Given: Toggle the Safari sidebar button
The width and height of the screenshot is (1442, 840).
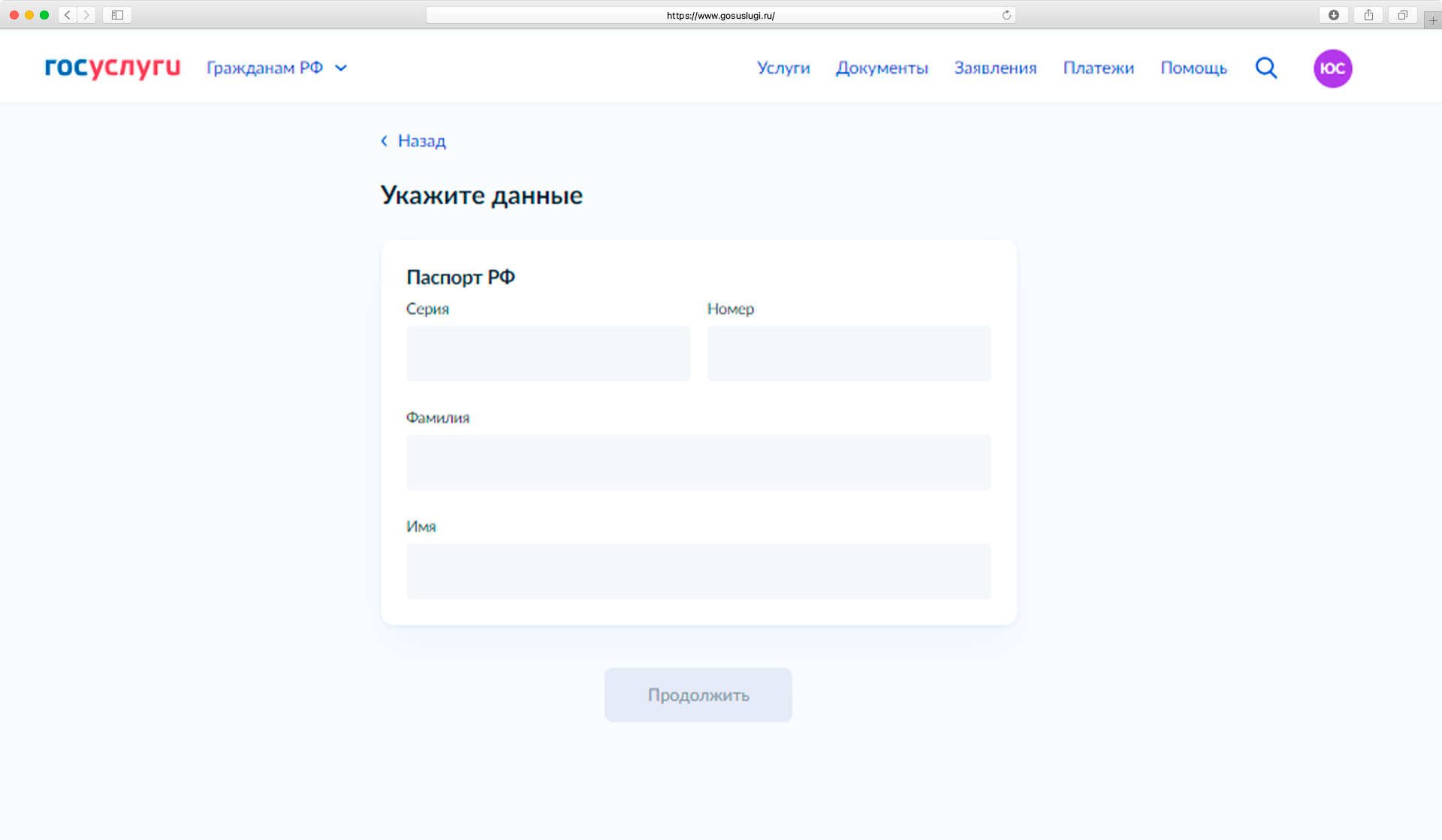Looking at the screenshot, I should tap(117, 15).
